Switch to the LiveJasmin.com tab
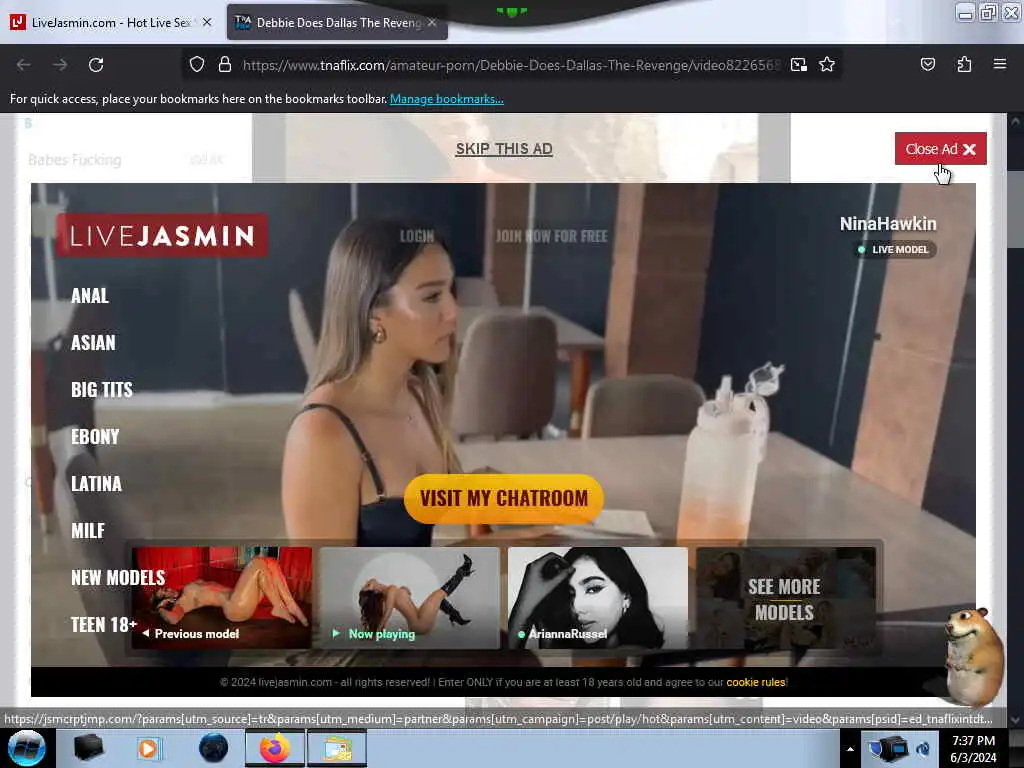The image size is (1024, 768). coord(111,22)
